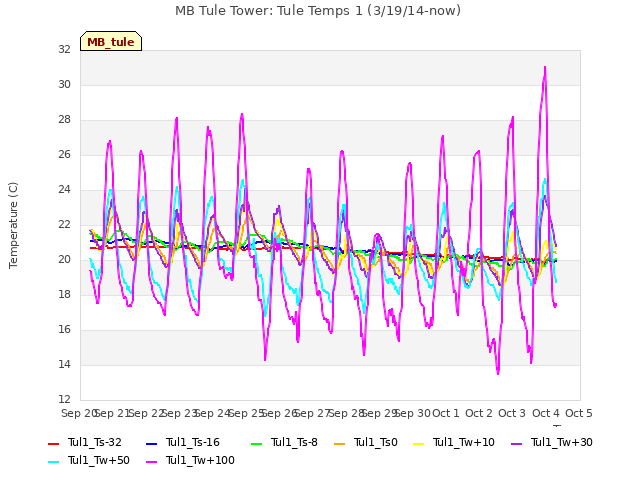This screenshot has width=640, height=480.
Task: Click the magenta minimum below 14 near Oct 3
Action: pos(498,372)
